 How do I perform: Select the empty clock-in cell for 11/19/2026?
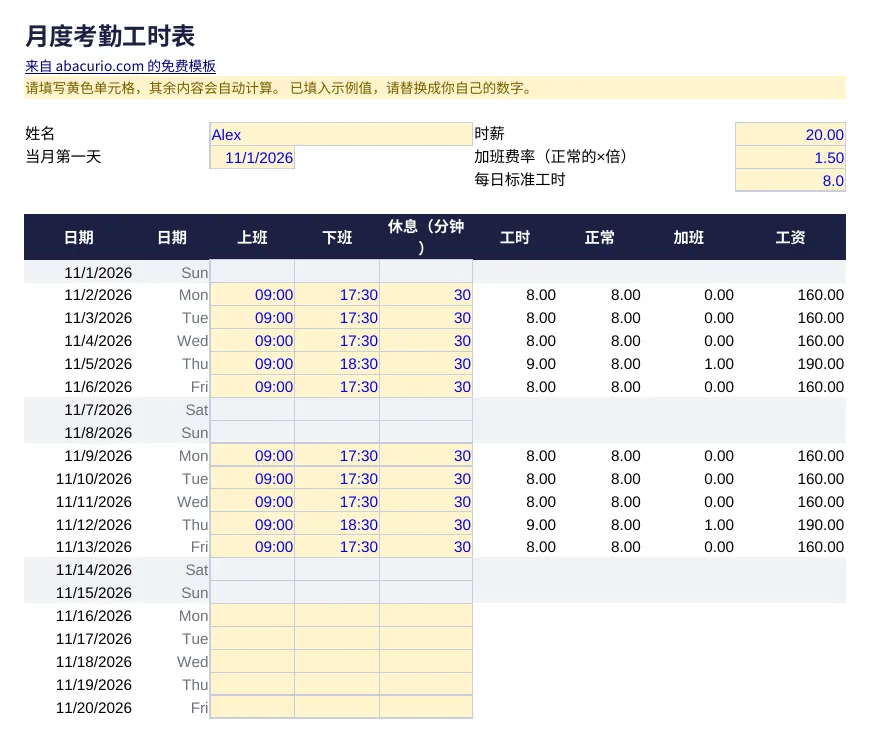click(x=252, y=684)
